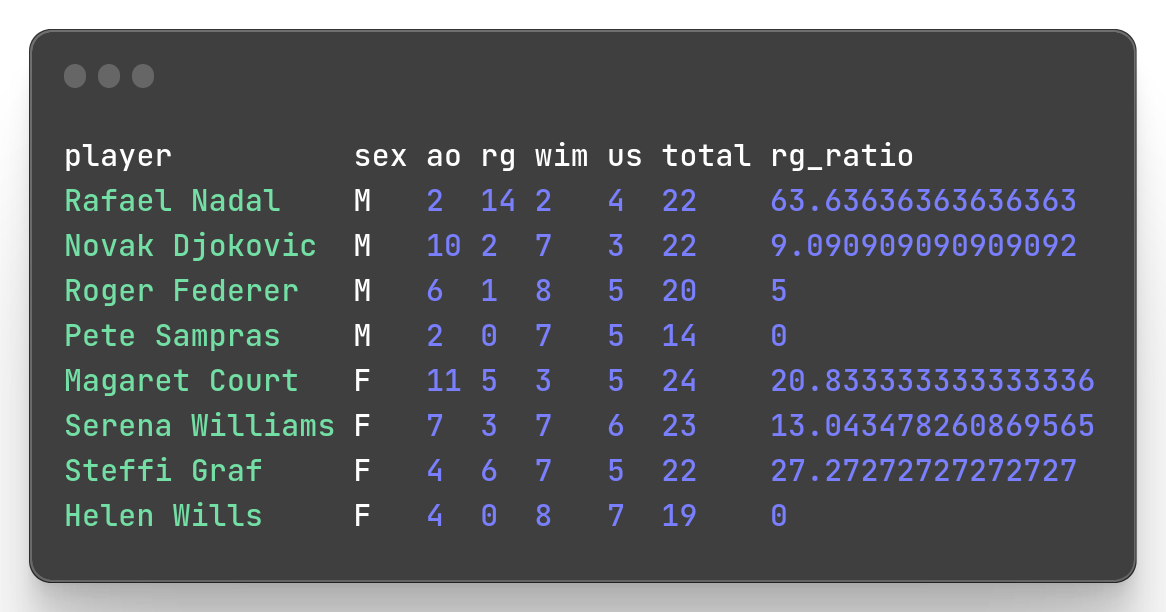Click the rg_ratio value 63.63636363636363
Screen dimensions: 1166x612
click(923, 201)
